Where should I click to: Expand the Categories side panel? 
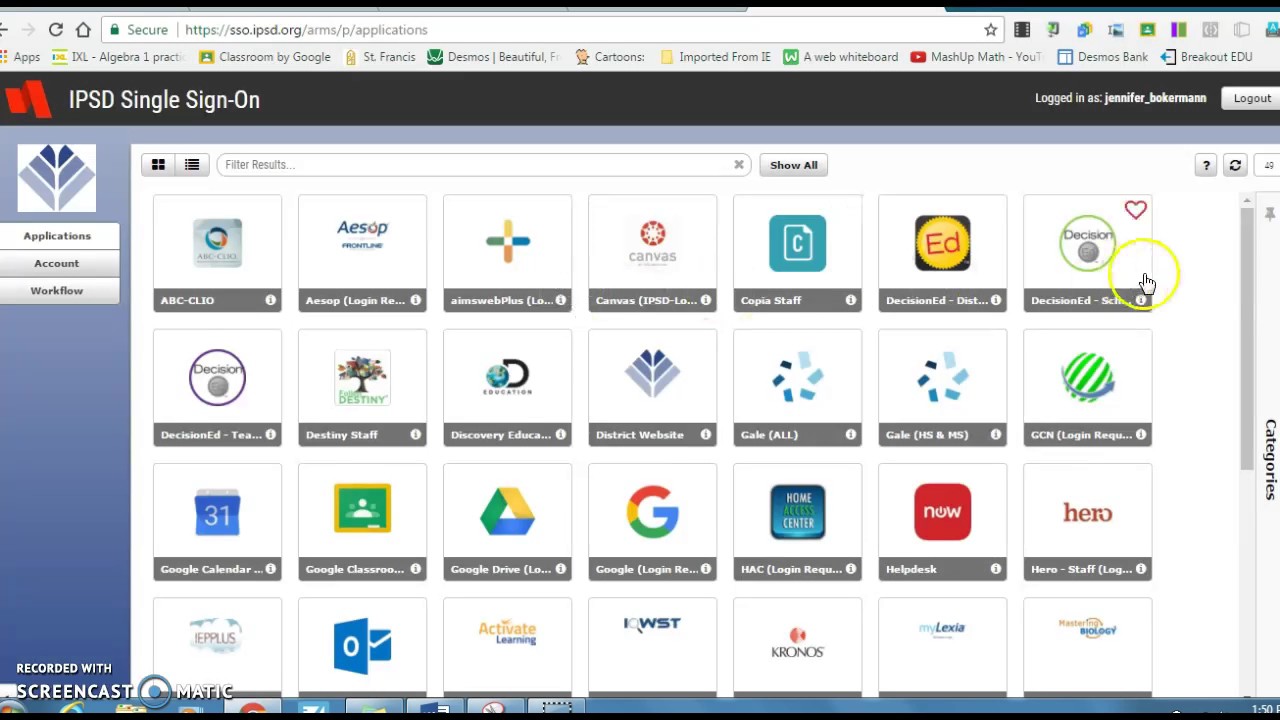pos(1270,458)
